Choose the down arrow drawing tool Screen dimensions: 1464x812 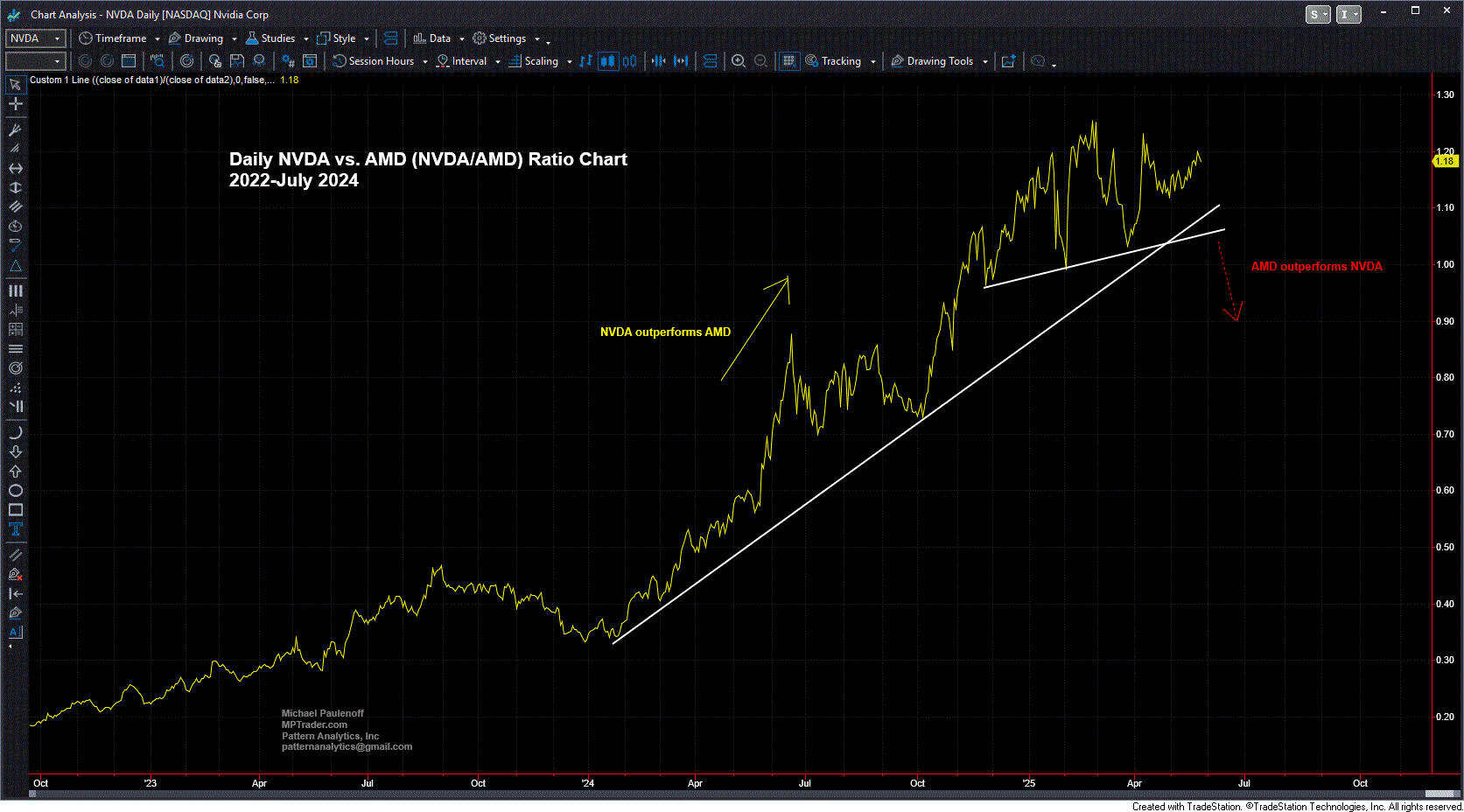pyautogui.click(x=15, y=451)
